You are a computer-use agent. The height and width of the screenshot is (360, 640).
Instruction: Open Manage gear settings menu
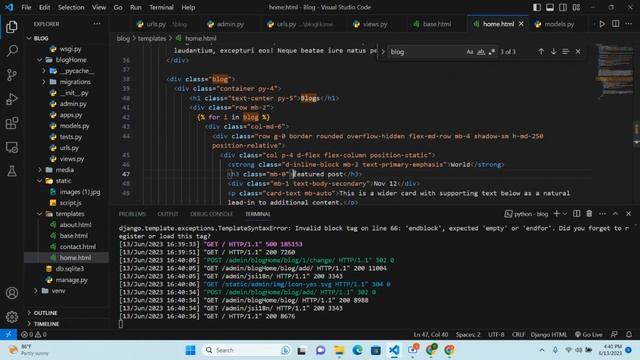[12, 316]
